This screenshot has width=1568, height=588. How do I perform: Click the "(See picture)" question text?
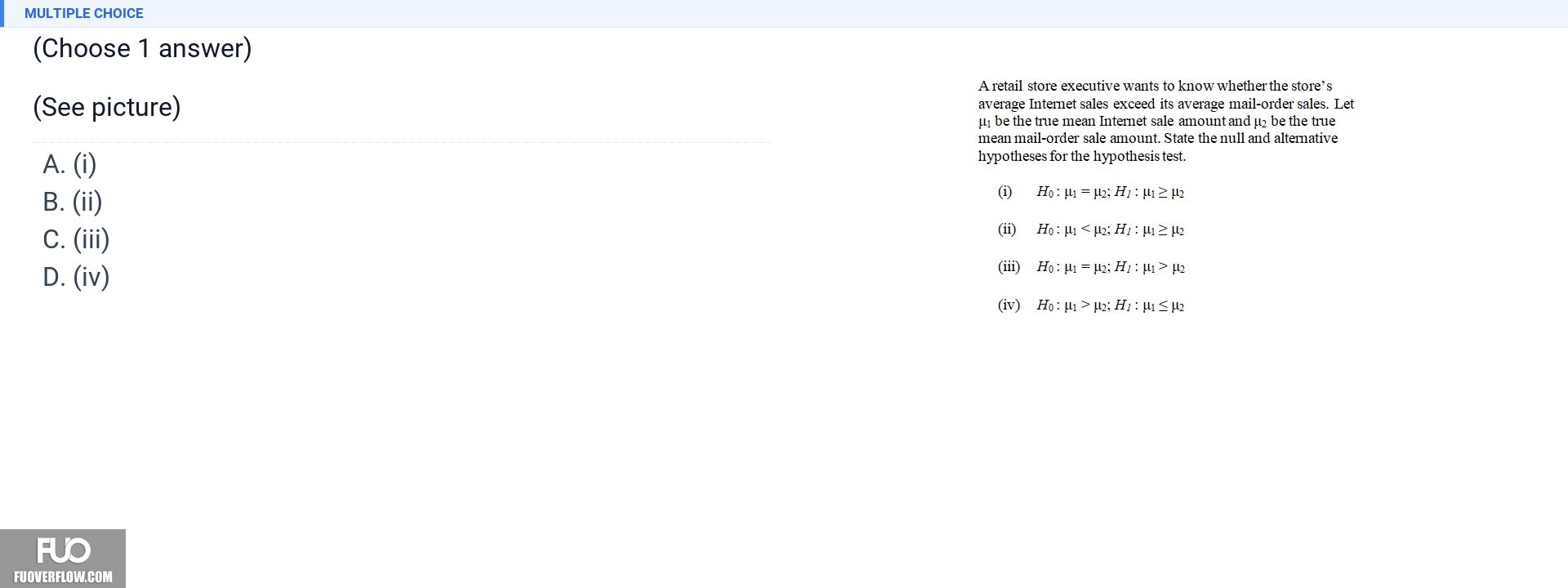107,107
